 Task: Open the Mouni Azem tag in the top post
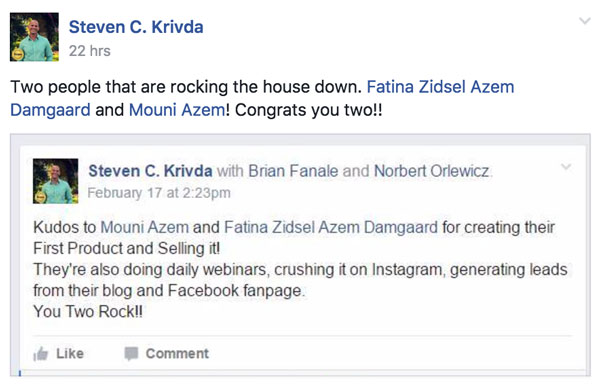(177, 110)
